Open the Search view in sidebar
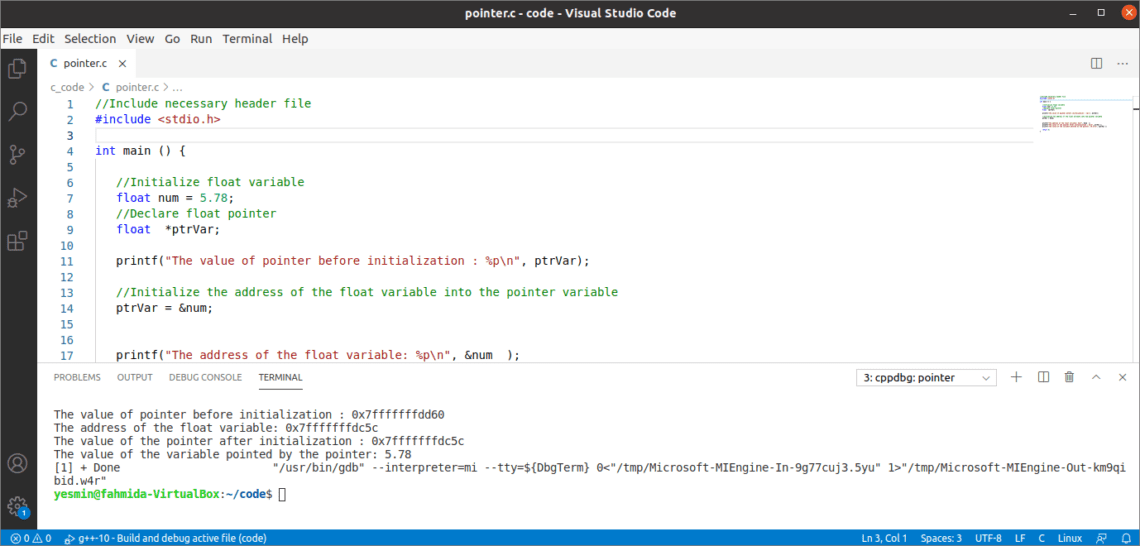This screenshot has height=546, width=1140. (x=17, y=111)
